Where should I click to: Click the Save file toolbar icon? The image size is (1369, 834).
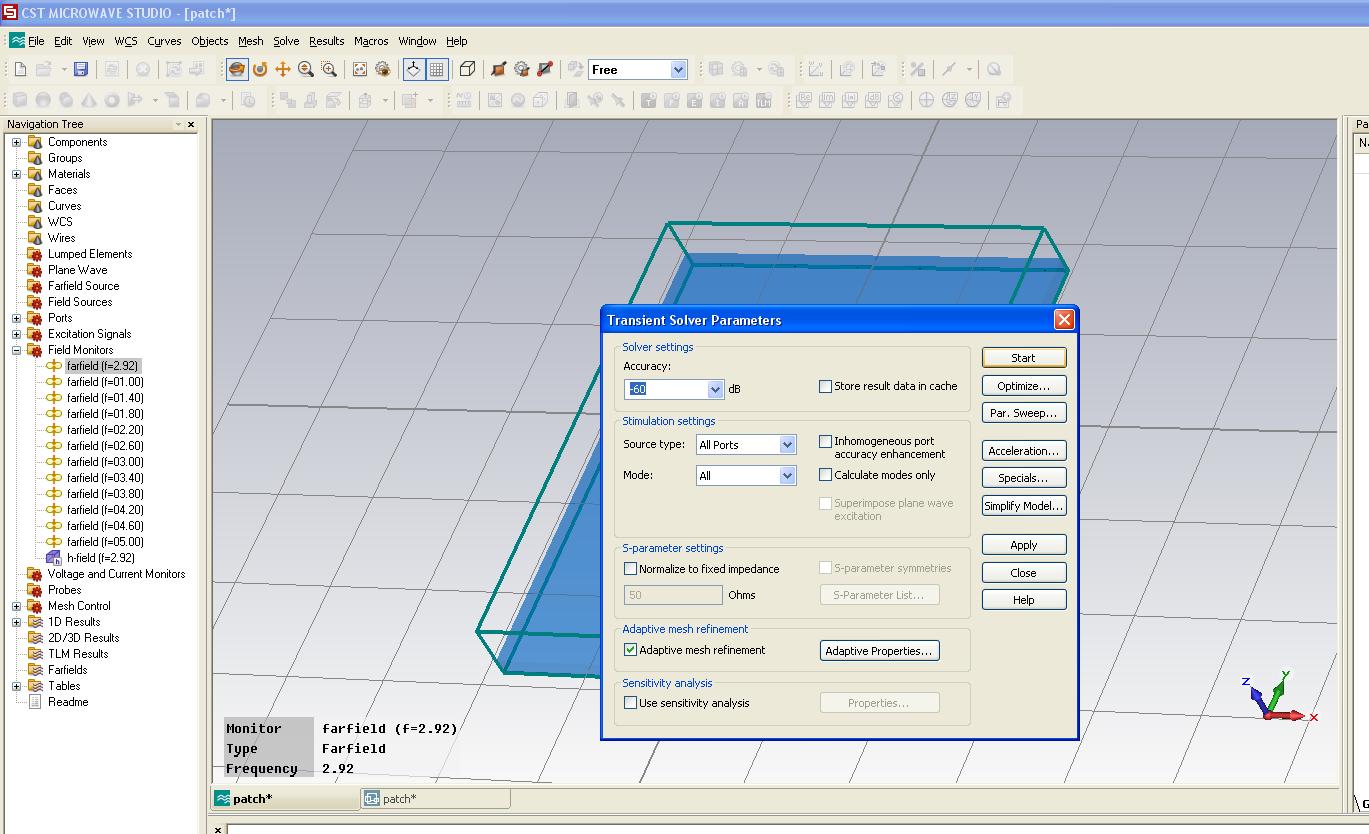coord(81,69)
